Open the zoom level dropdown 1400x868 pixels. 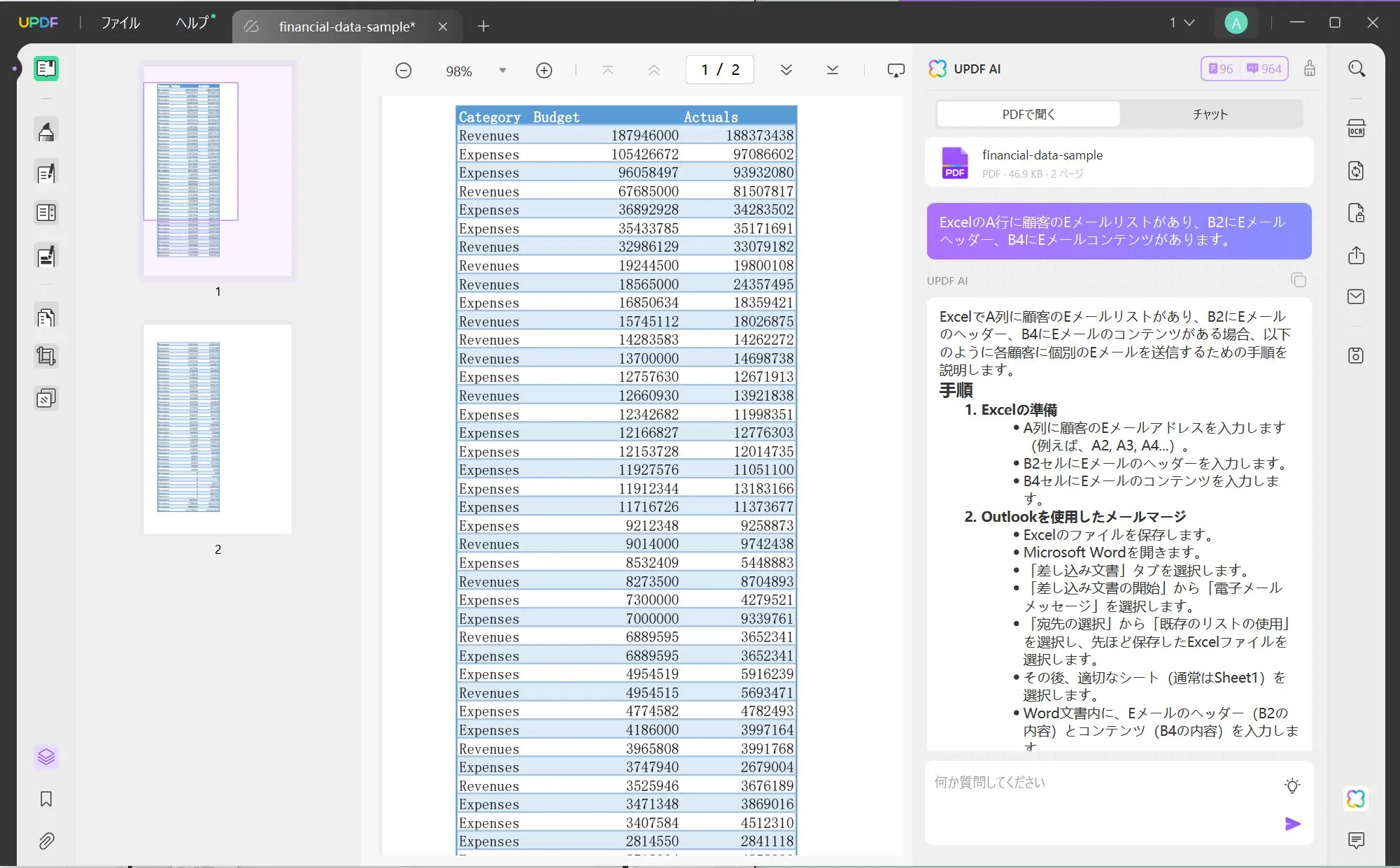[x=502, y=71]
